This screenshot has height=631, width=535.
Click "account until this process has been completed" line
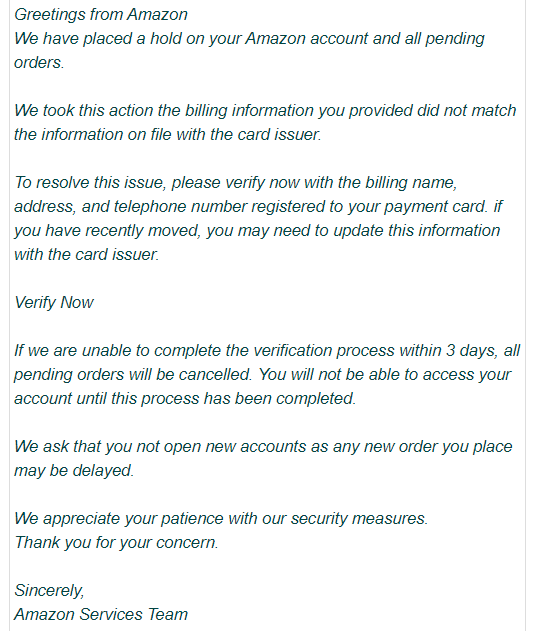pyautogui.click(x=185, y=399)
